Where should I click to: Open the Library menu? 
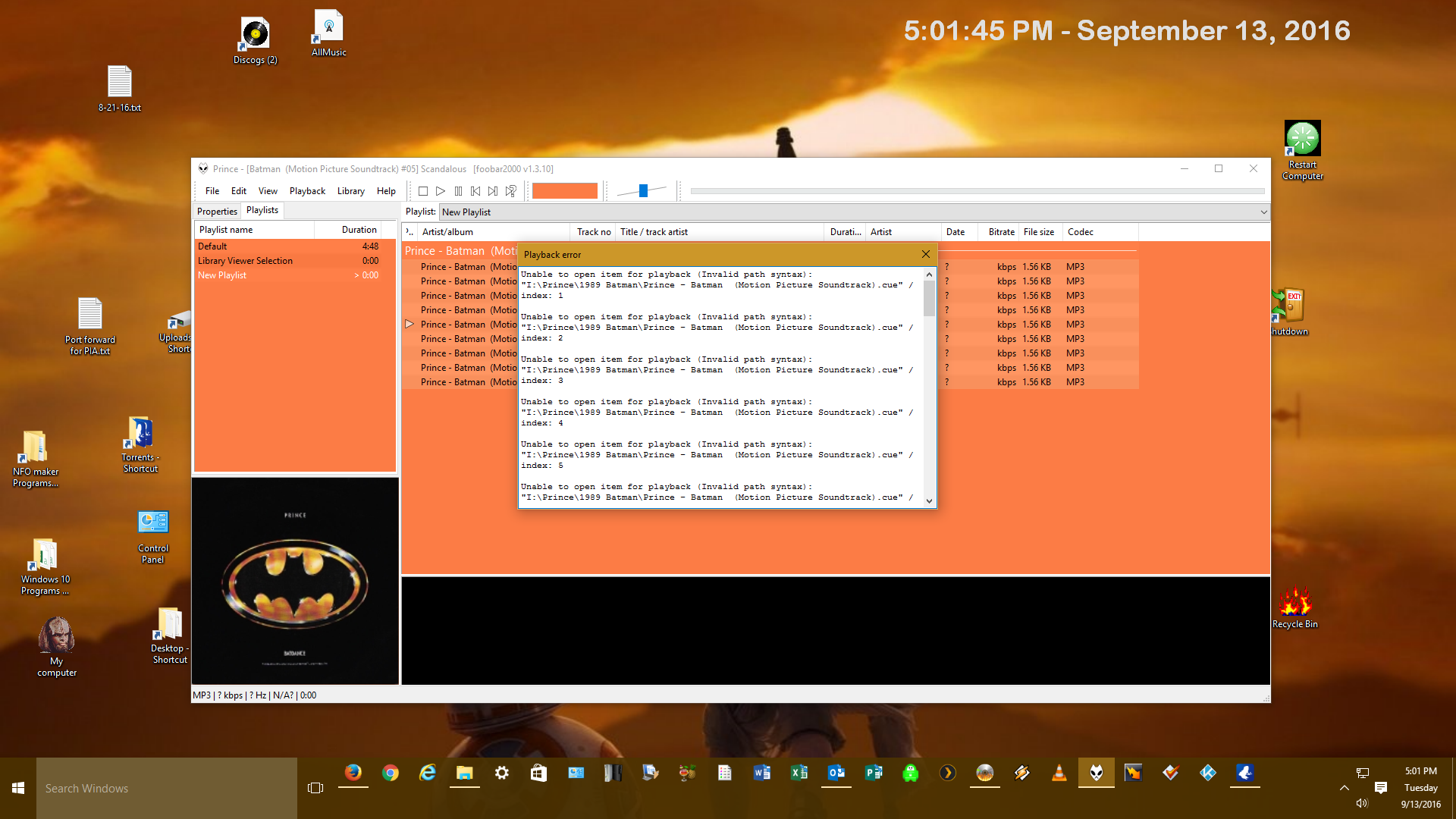pos(350,191)
